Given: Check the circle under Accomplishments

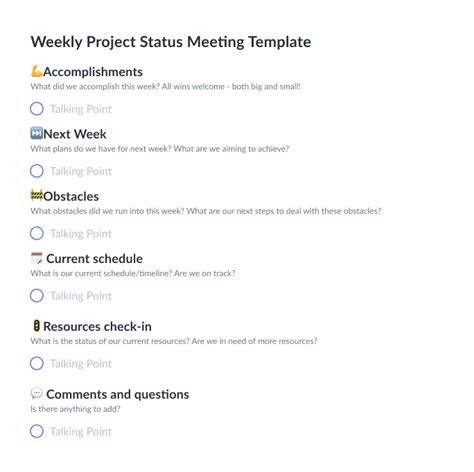Looking at the screenshot, I should click(x=37, y=109).
